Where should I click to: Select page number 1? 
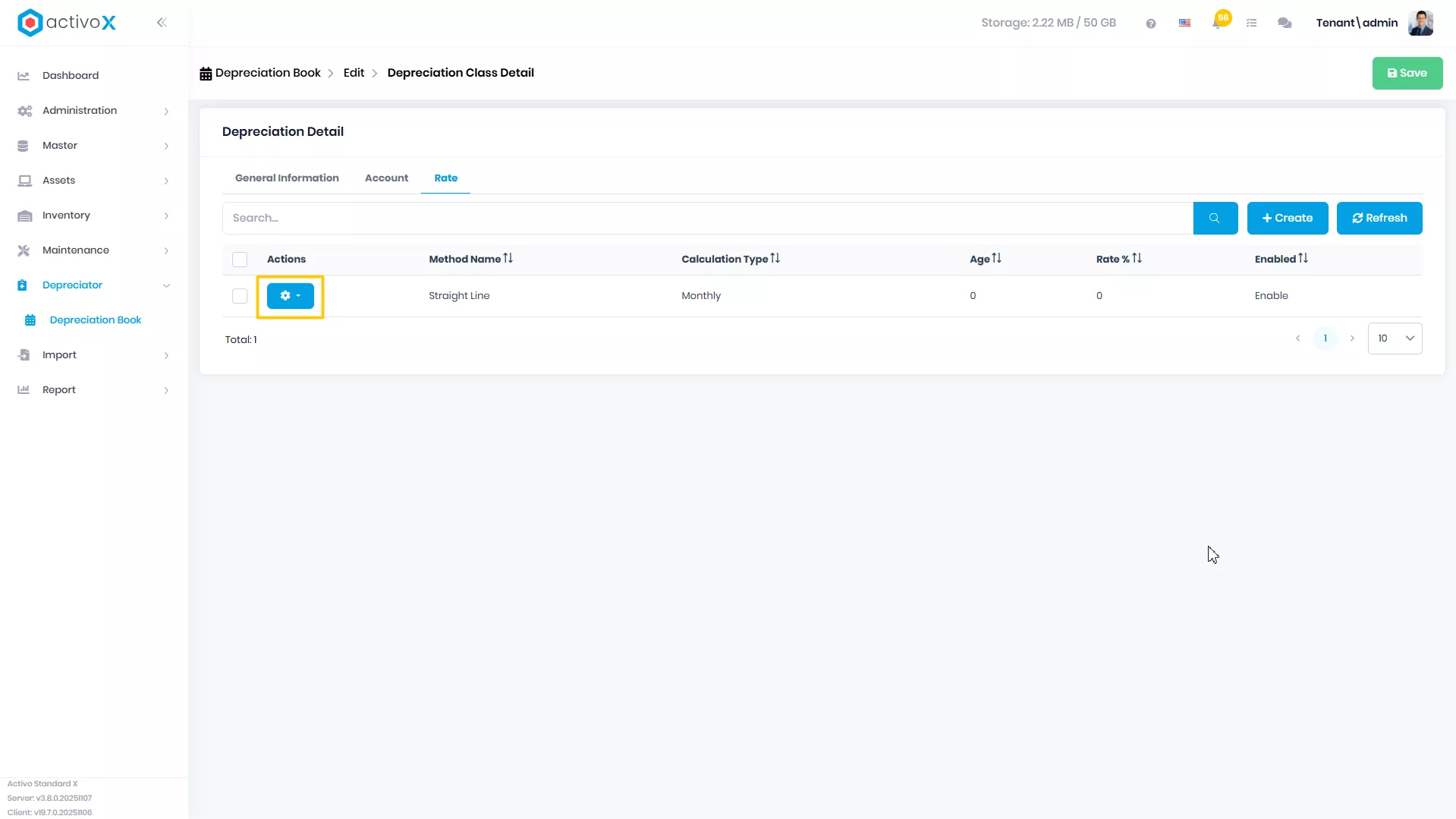(x=1325, y=339)
